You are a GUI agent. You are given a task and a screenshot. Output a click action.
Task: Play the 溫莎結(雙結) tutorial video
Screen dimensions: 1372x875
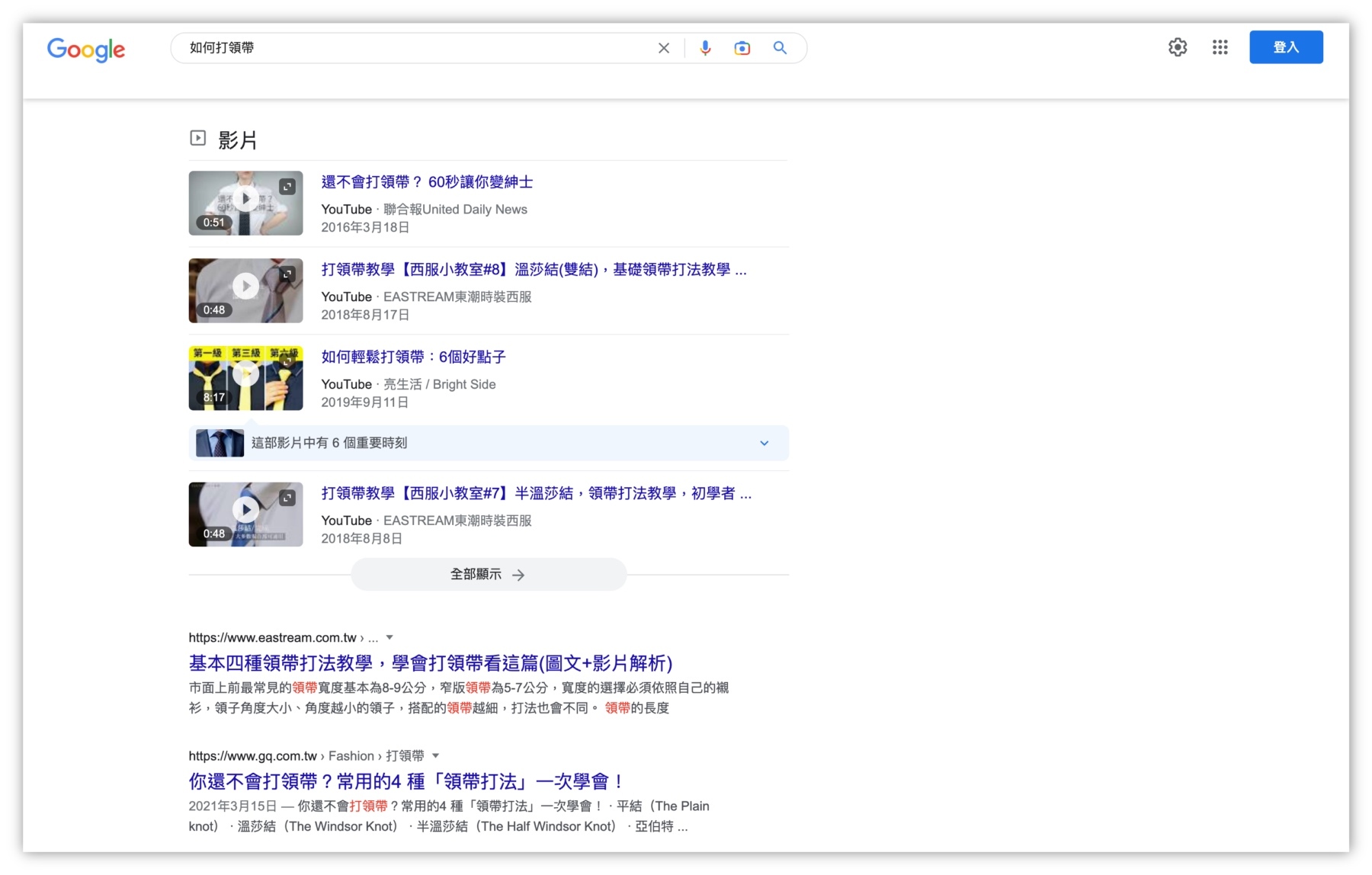click(245, 286)
